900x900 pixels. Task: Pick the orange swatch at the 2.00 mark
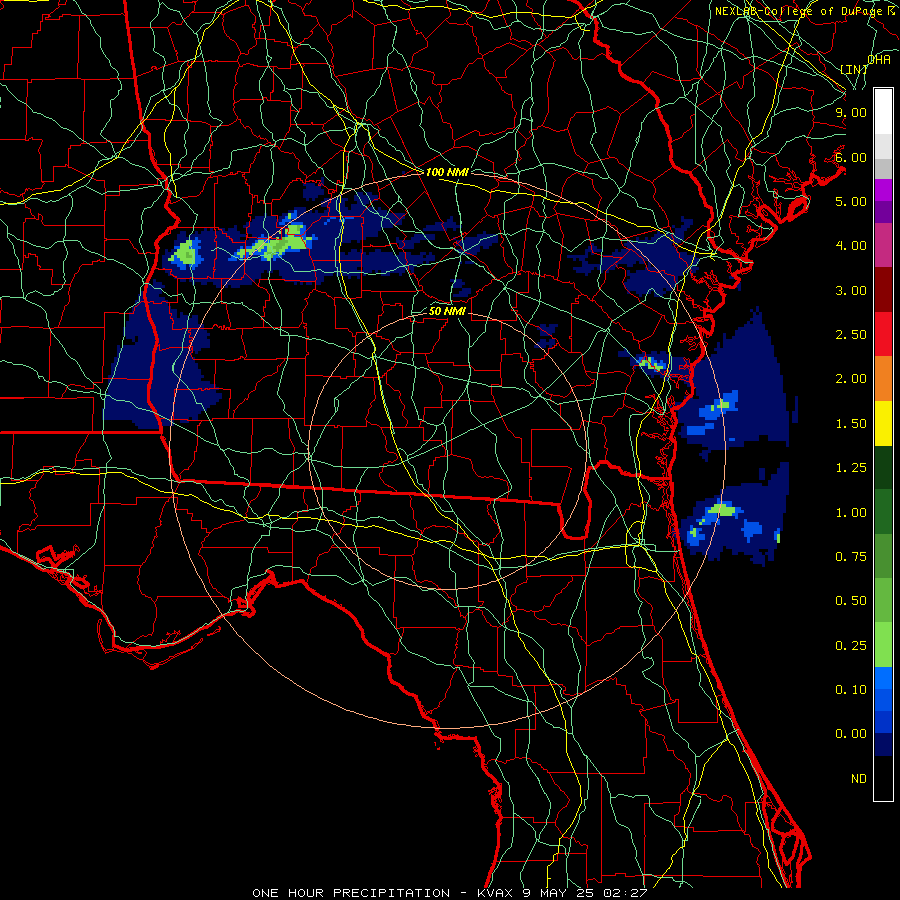[x=883, y=379]
